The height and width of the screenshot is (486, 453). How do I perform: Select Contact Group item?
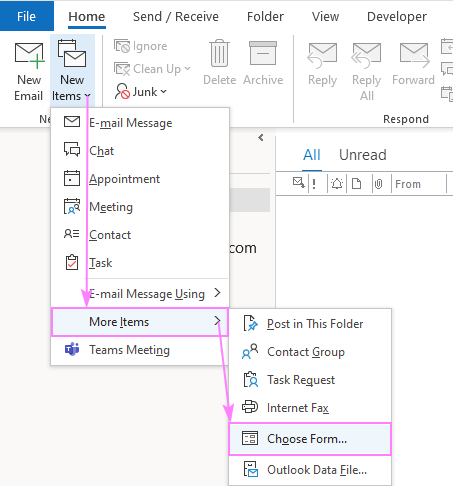310,352
